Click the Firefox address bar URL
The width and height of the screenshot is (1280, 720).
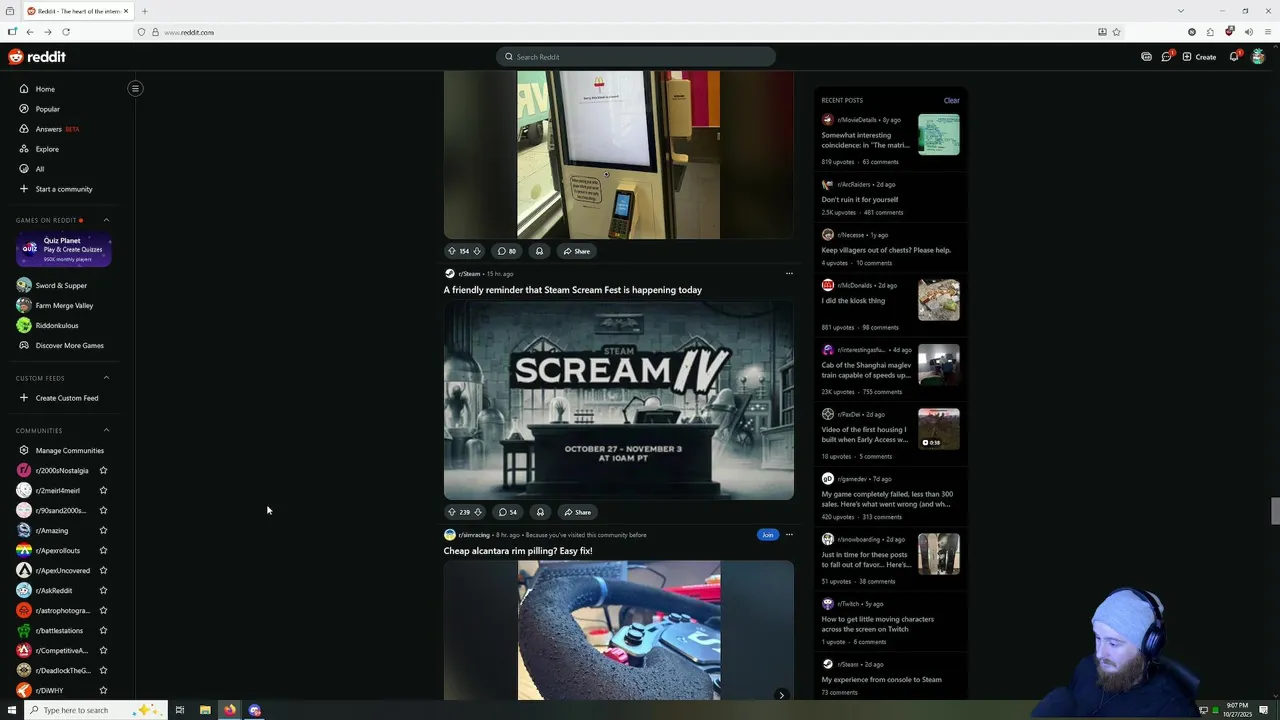pos(189,32)
